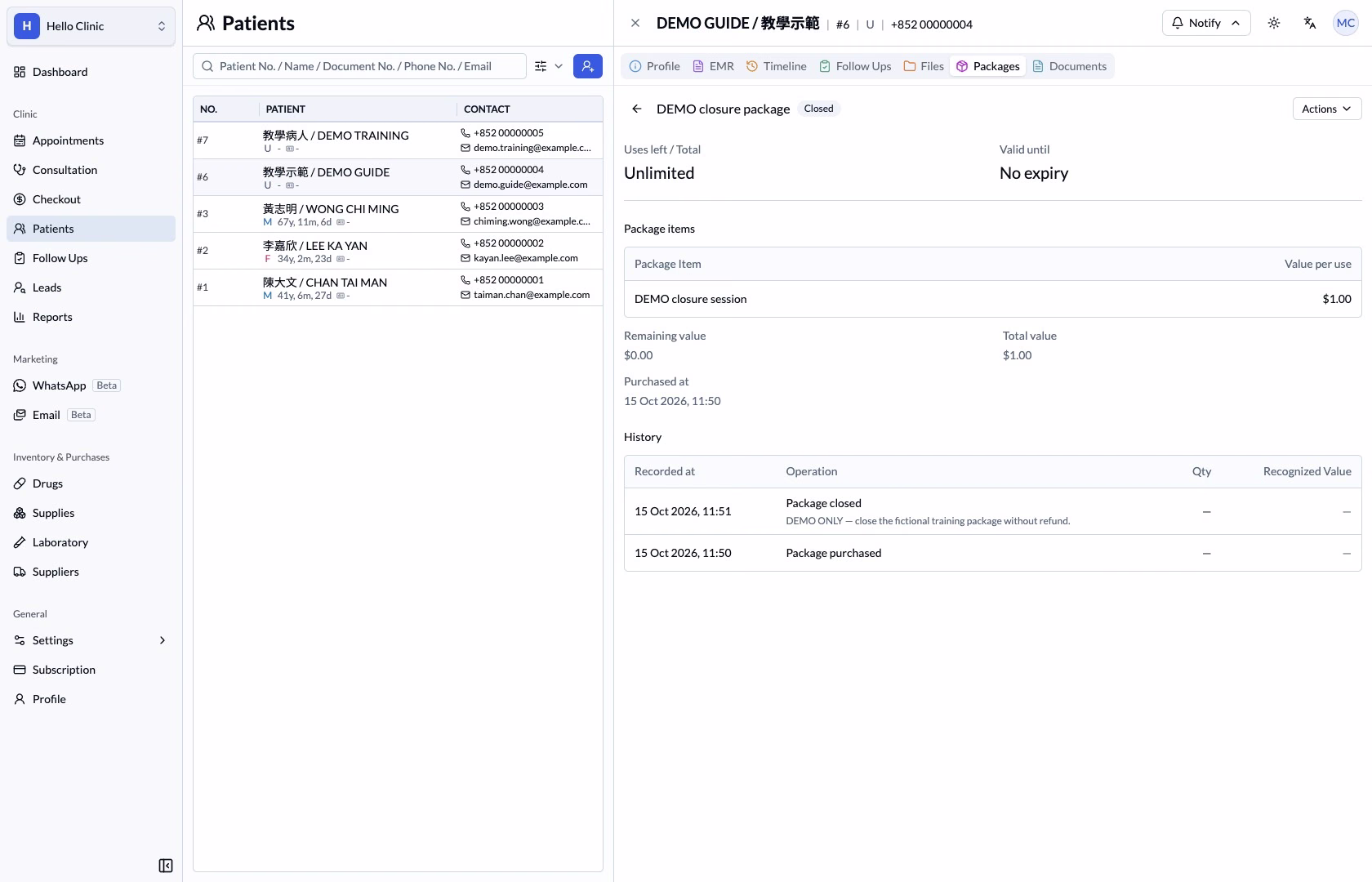Select patient row DEMO TRAINING
This screenshot has width=1372, height=882.
pyautogui.click(x=398, y=140)
